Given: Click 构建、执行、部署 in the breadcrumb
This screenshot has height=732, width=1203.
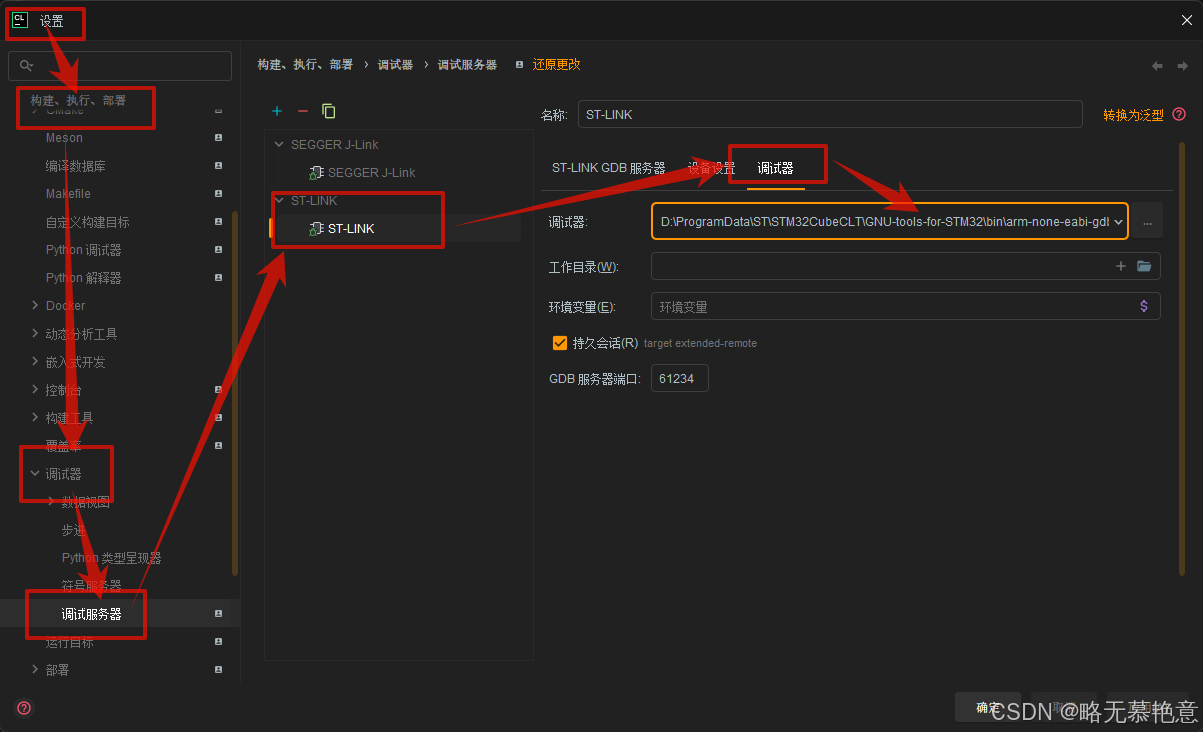Looking at the screenshot, I should 305,64.
